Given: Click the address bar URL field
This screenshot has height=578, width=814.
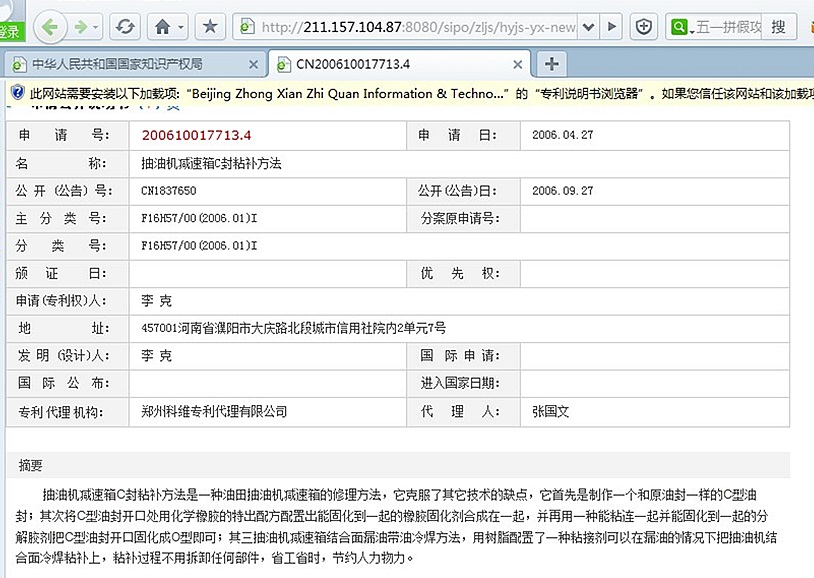Looking at the screenshot, I should [420, 25].
